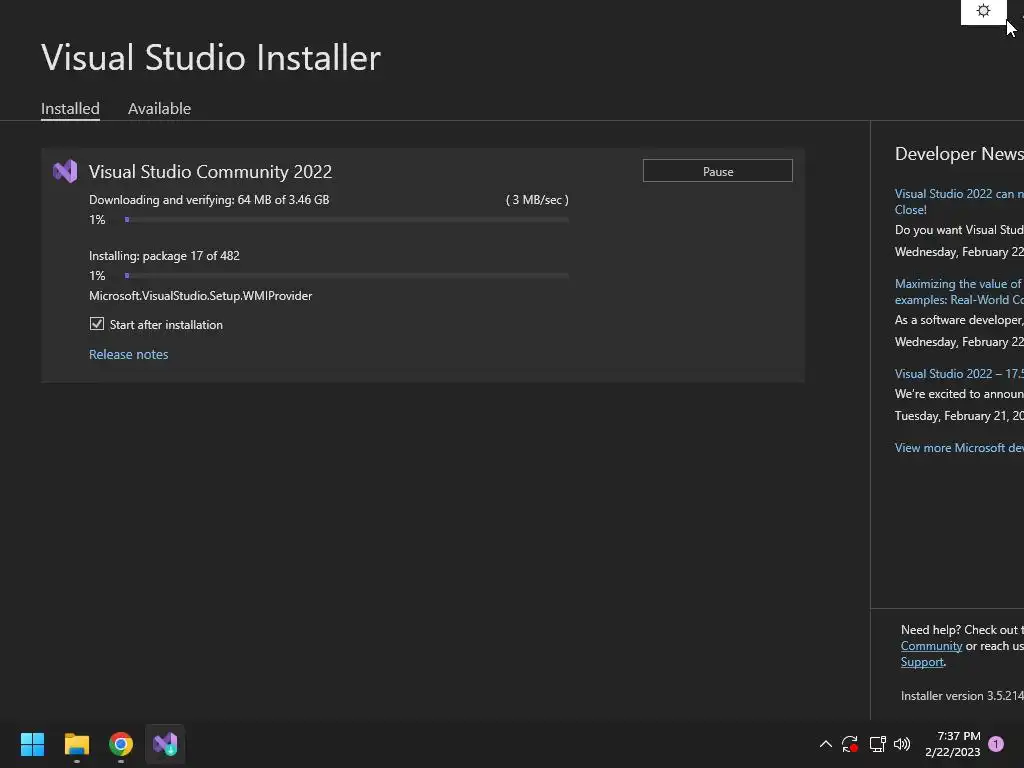The height and width of the screenshot is (768, 1024).
Task: Open the Release notes link
Action: pyautogui.click(x=129, y=355)
